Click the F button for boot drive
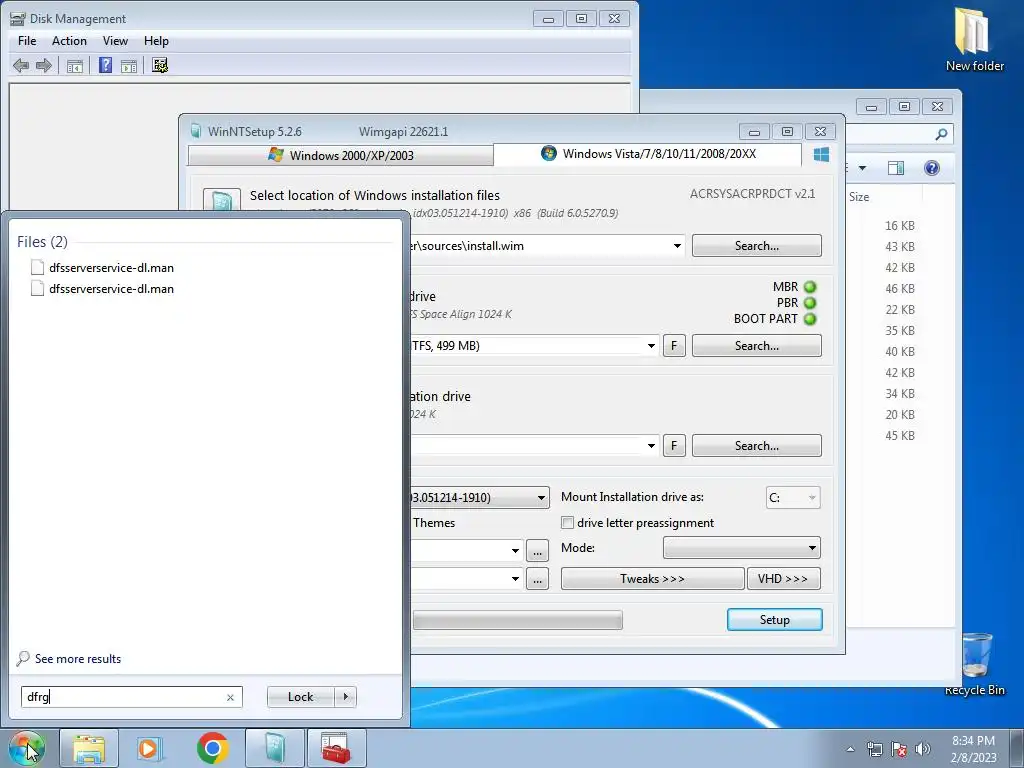1024x768 pixels. pos(674,346)
